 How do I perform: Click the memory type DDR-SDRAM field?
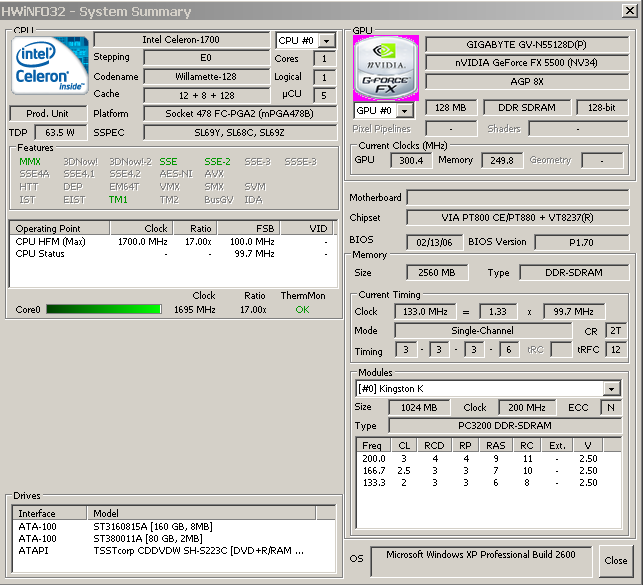(574, 273)
